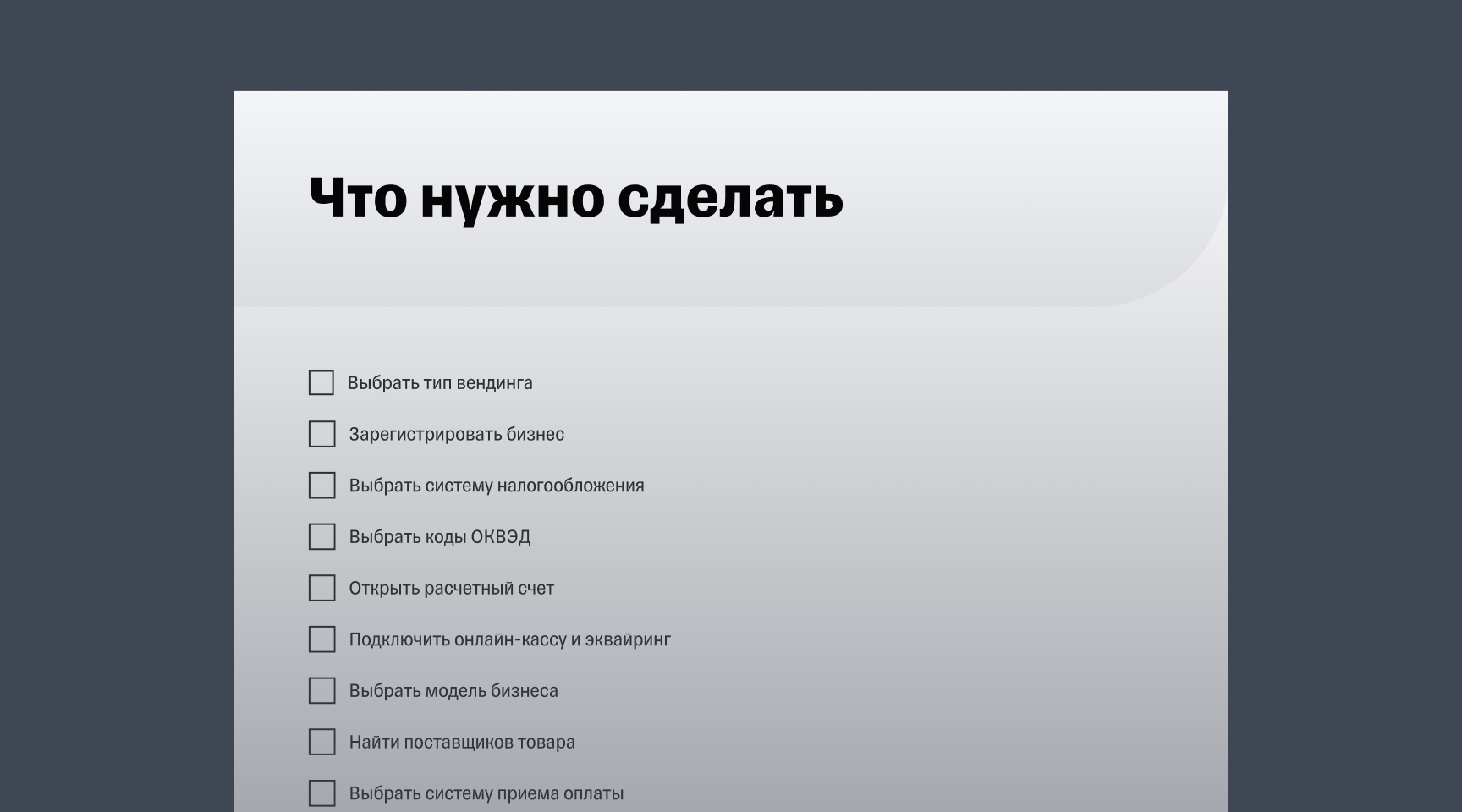This screenshot has width=1462, height=812.
Task: Mark 'Выбрать модель бизнеса' as done
Action: coord(322,690)
